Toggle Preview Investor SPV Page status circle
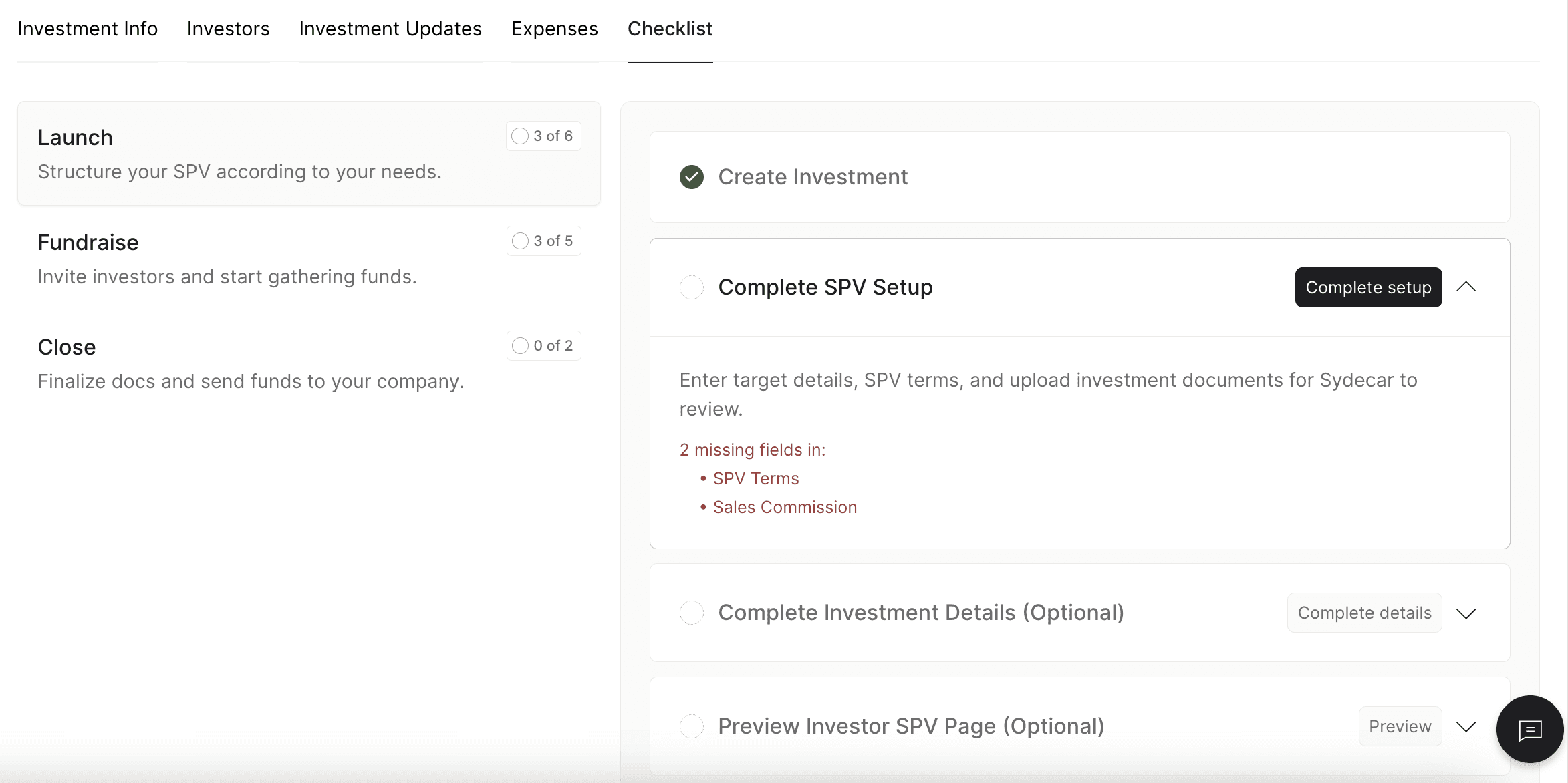 click(691, 726)
